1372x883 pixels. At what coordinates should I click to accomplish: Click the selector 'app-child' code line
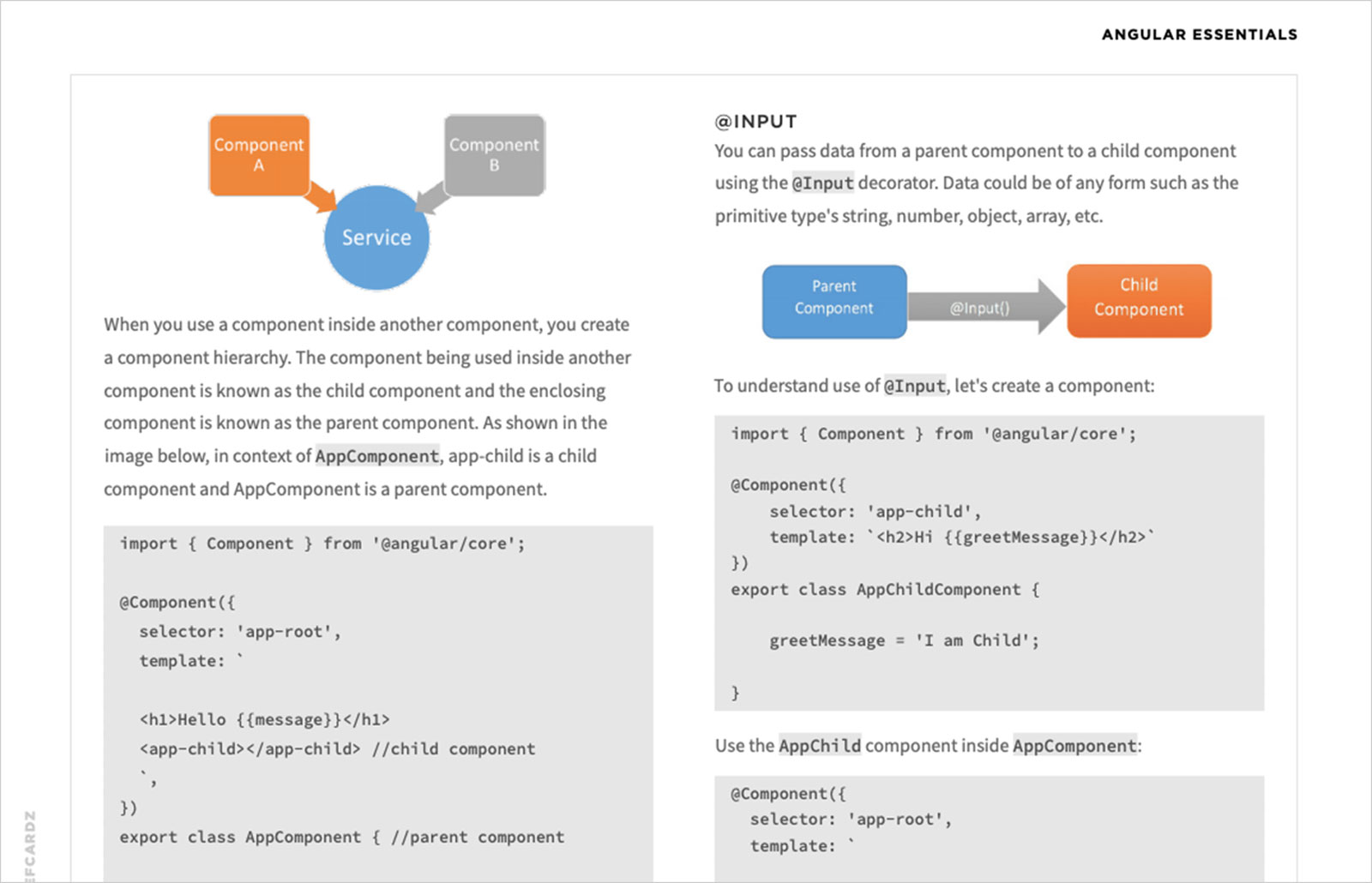click(874, 512)
